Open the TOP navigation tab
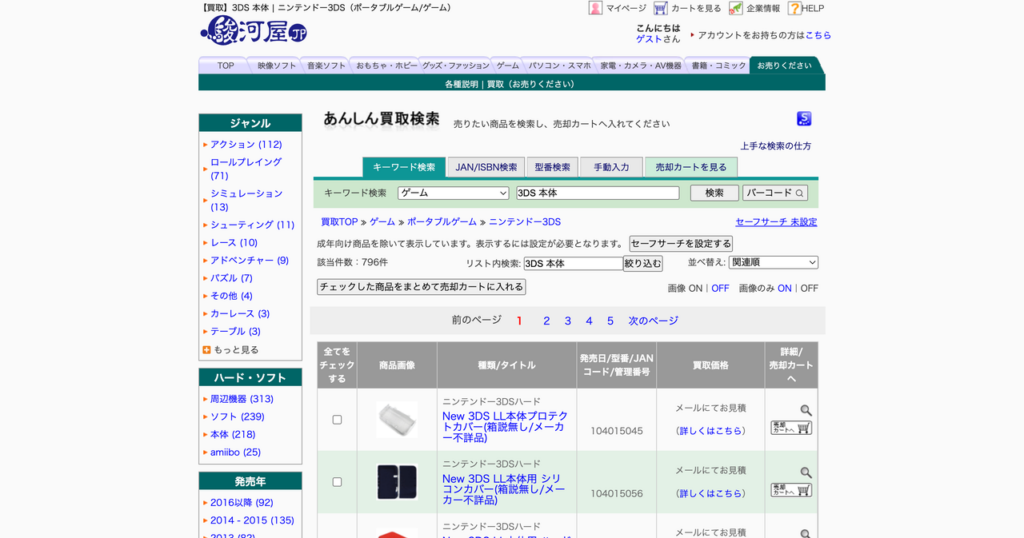The height and width of the screenshot is (538, 1024). tap(225, 65)
